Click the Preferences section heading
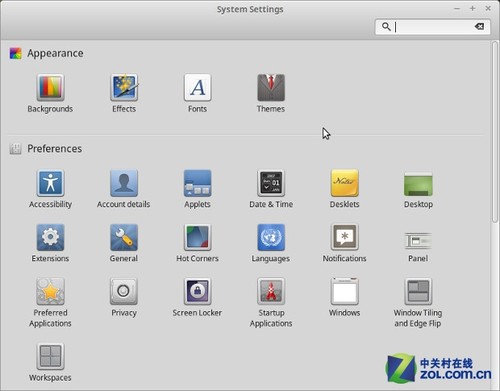This screenshot has width=500, height=391. 55,149
